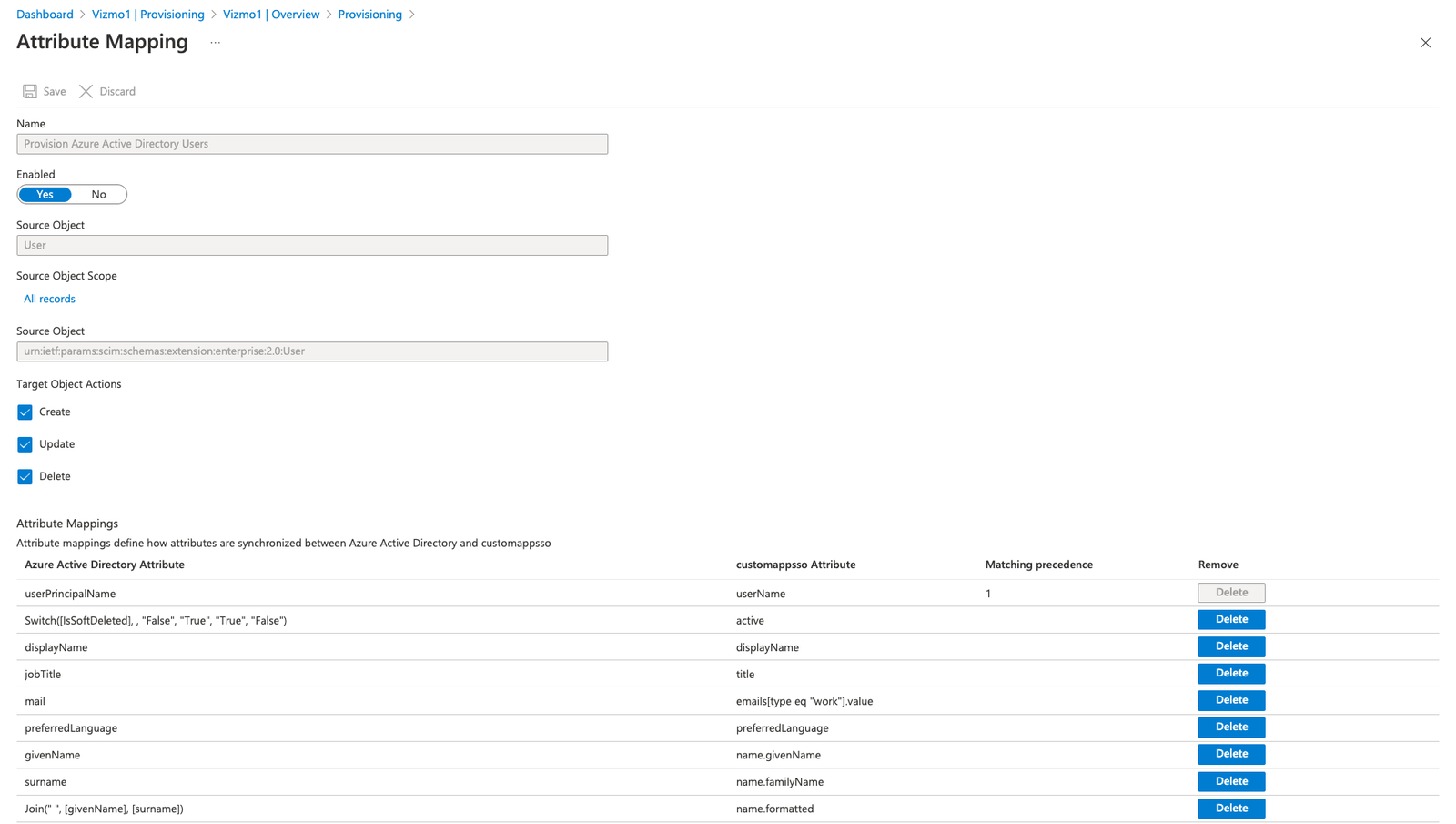
Task: Click the name.givenName target attribute
Action: pos(778,755)
